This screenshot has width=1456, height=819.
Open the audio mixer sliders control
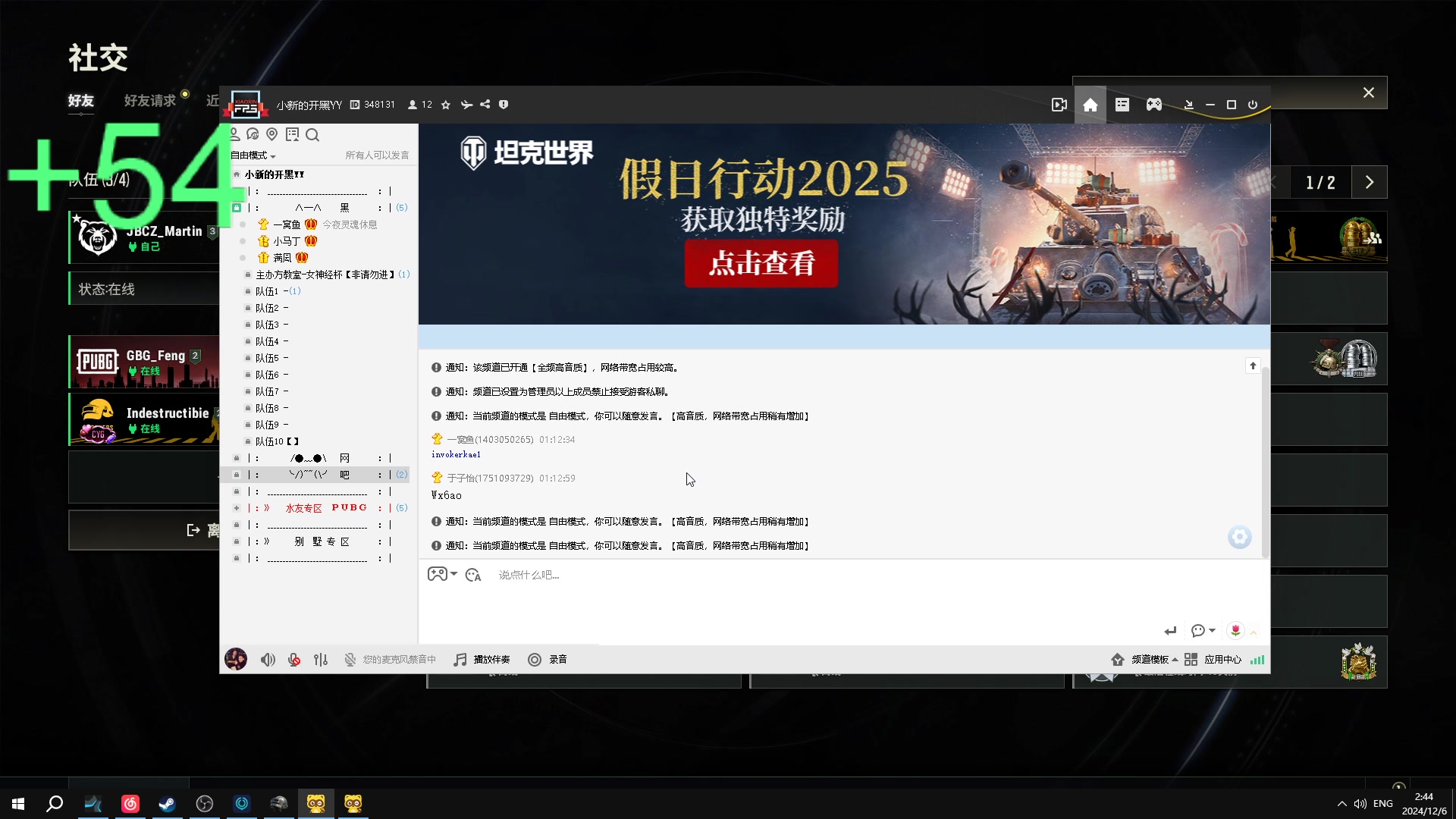[320, 659]
